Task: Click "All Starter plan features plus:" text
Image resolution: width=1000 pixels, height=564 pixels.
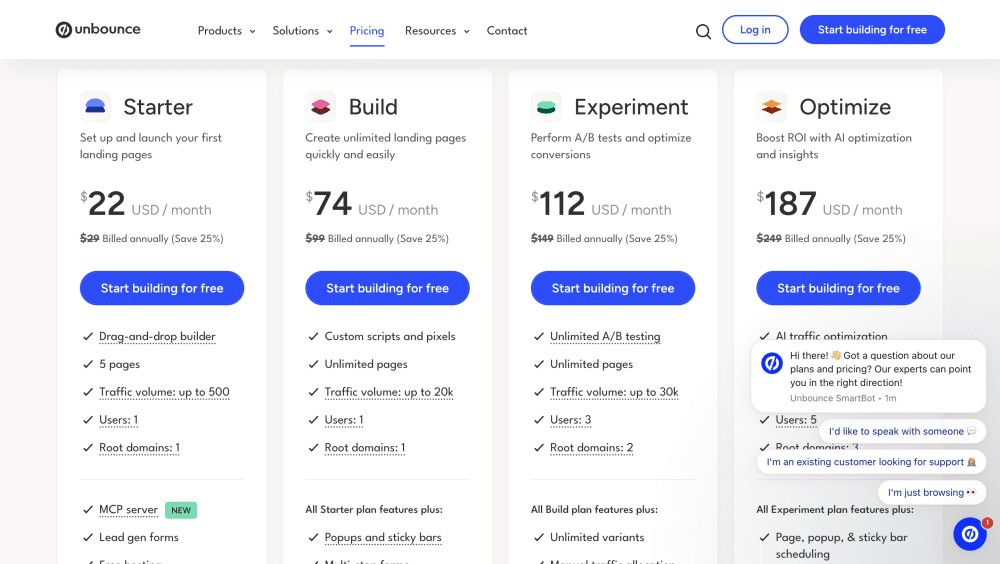Action: point(374,510)
